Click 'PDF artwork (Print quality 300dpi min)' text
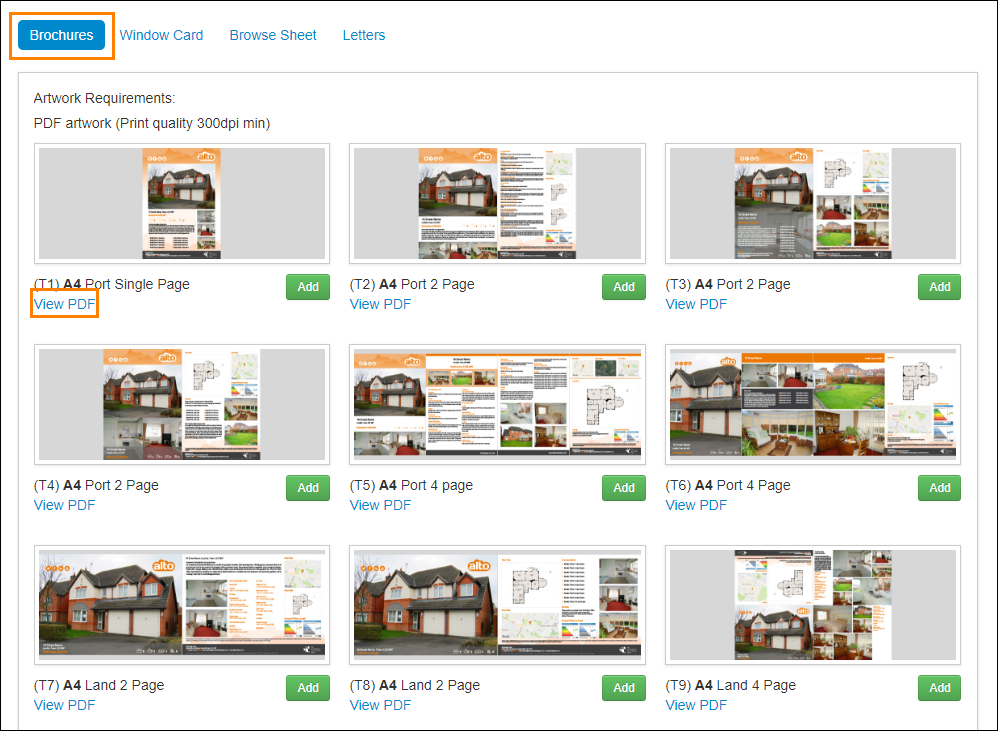998x731 pixels. click(152, 123)
